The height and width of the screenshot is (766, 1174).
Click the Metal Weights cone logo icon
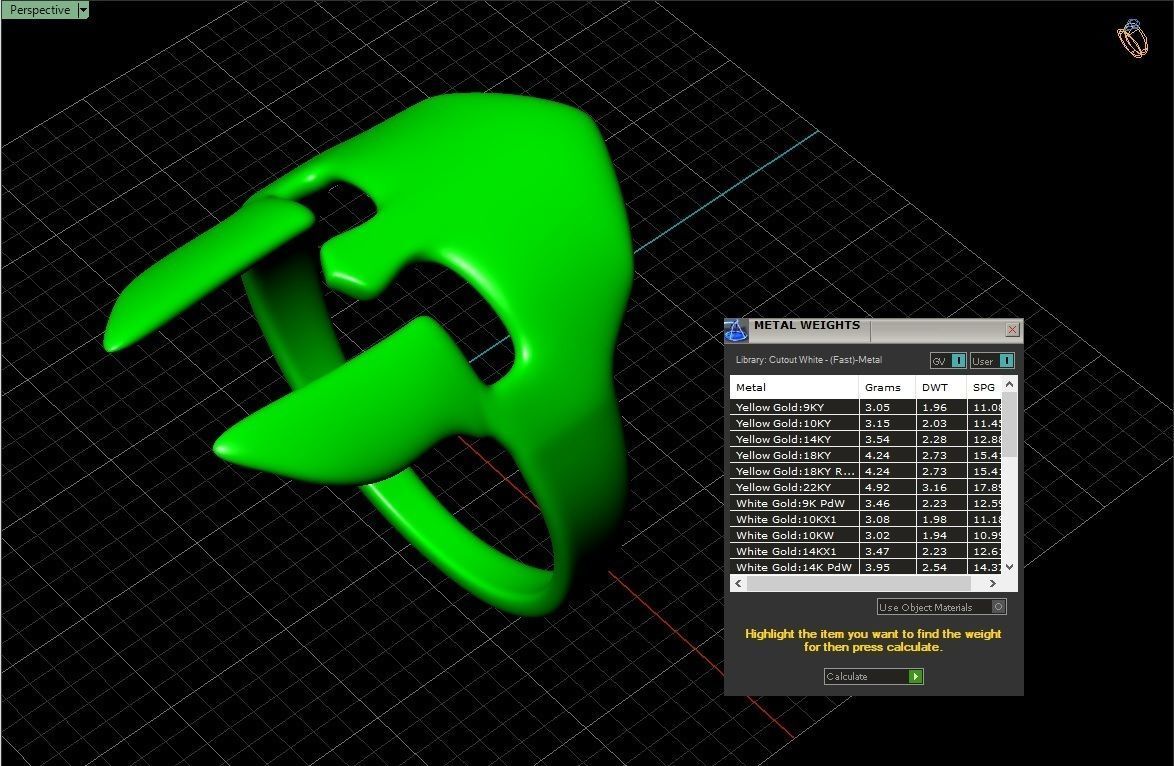point(735,330)
